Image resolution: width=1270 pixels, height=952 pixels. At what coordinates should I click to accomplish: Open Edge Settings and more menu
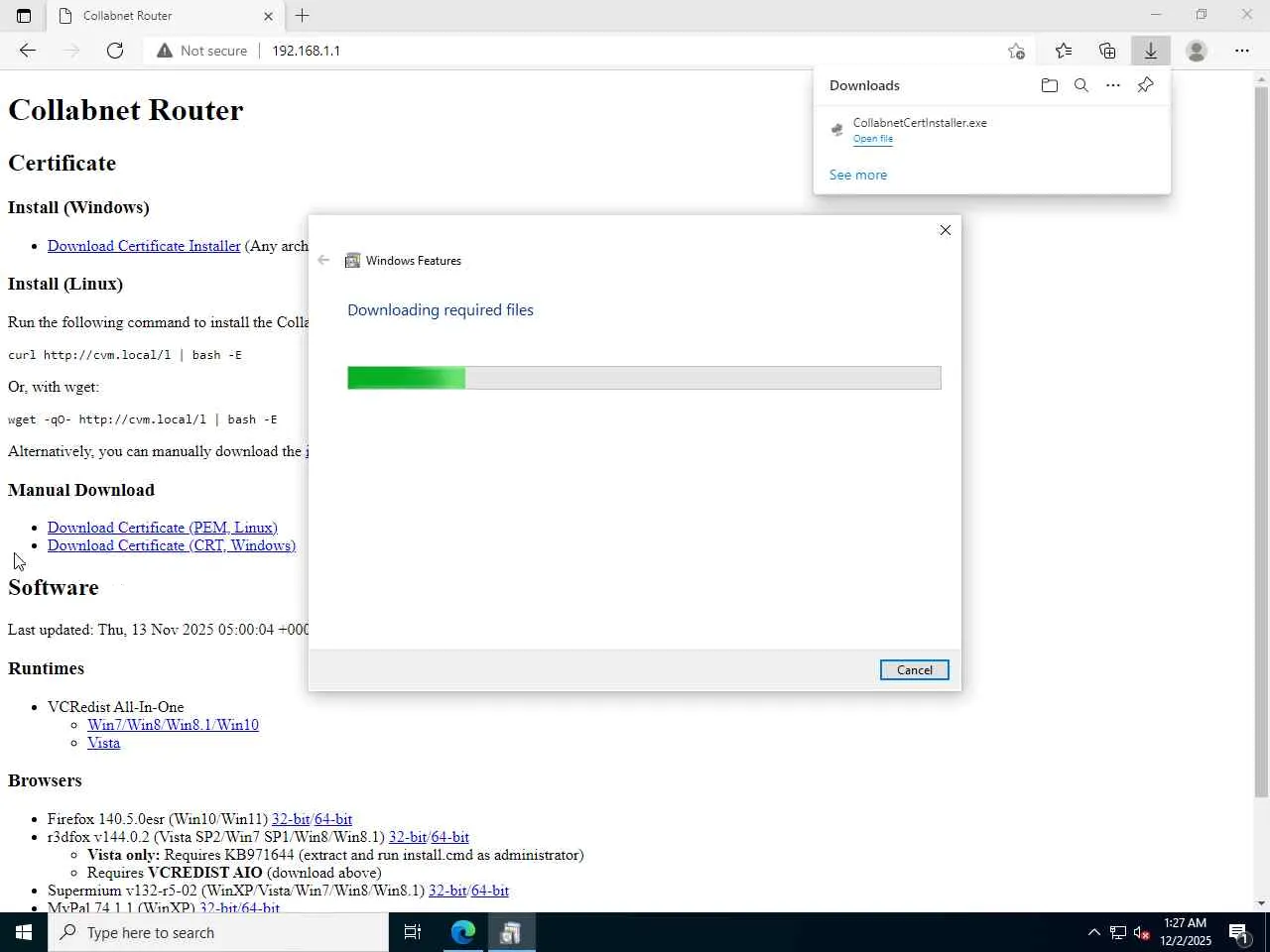(x=1242, y=51)
